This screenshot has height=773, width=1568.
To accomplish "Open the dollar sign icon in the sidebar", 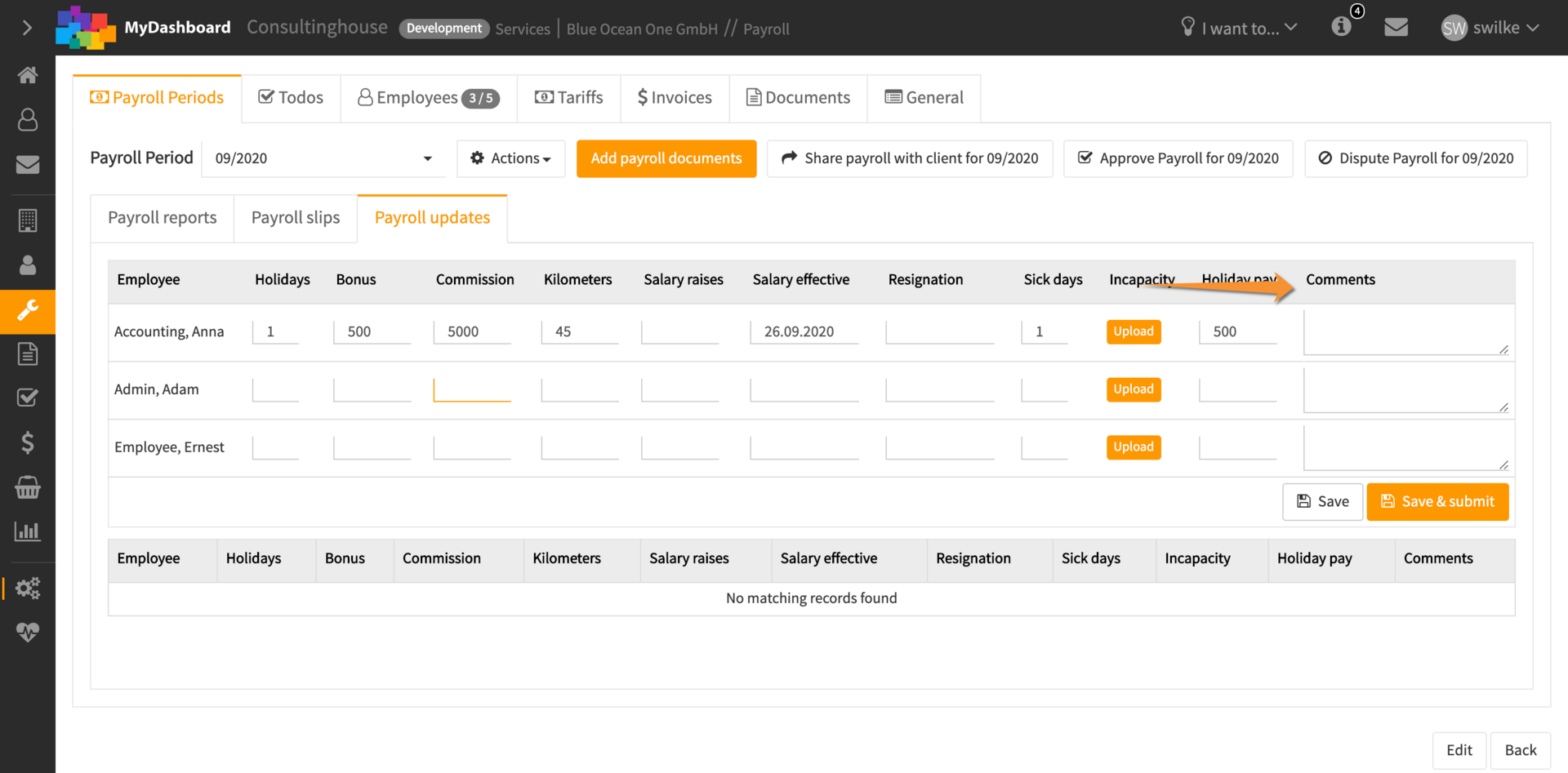I will click(28, 442).
